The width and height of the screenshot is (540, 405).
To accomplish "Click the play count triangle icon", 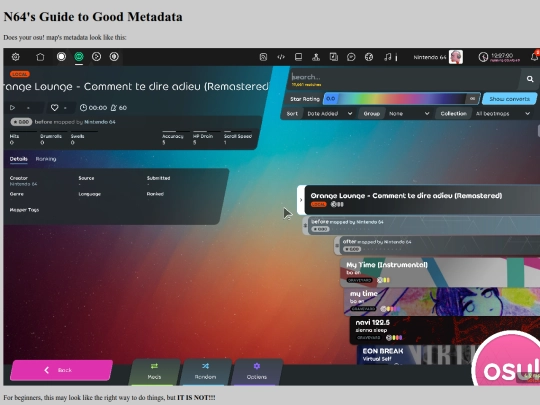I will [x=12, y=108].
